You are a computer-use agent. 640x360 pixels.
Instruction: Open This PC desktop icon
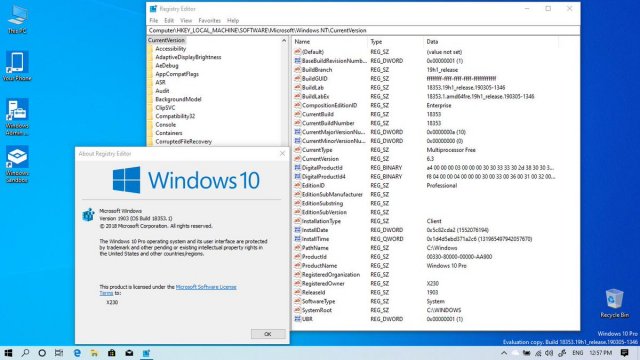click(17, 19)
